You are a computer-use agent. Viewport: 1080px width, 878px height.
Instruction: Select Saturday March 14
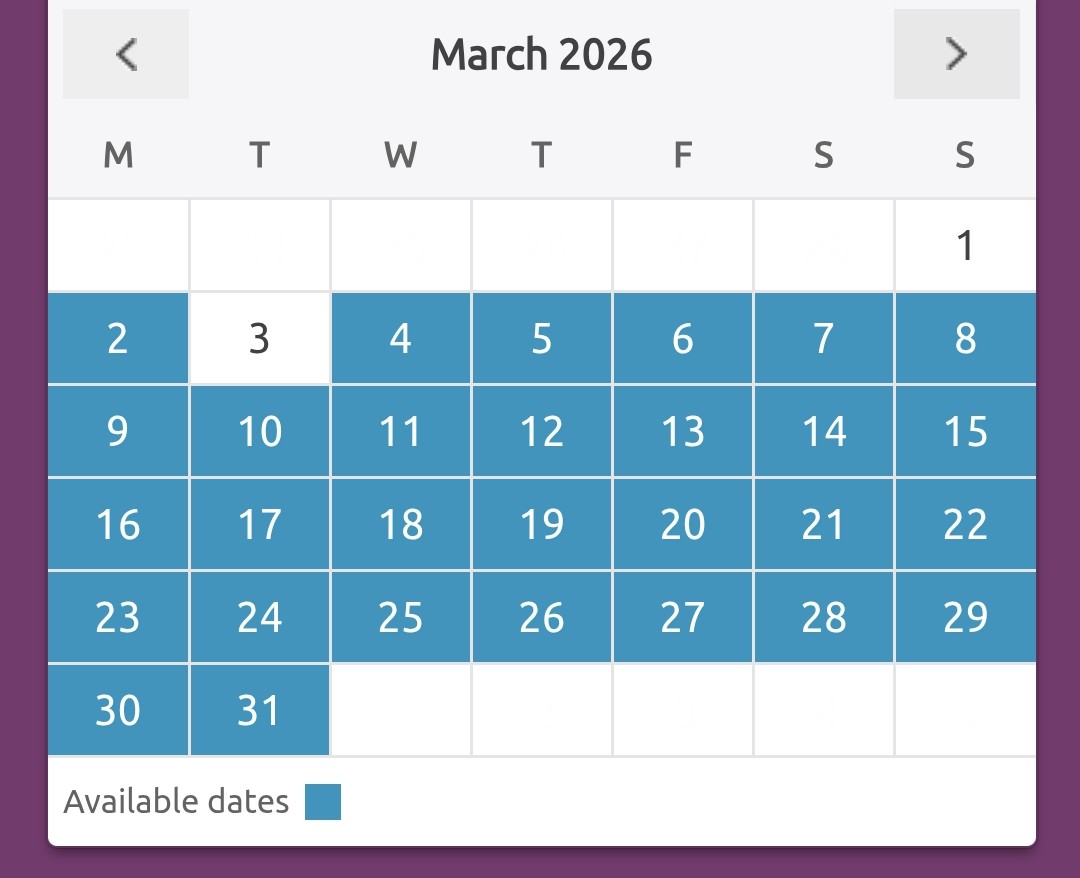click(x=824, y=432)
